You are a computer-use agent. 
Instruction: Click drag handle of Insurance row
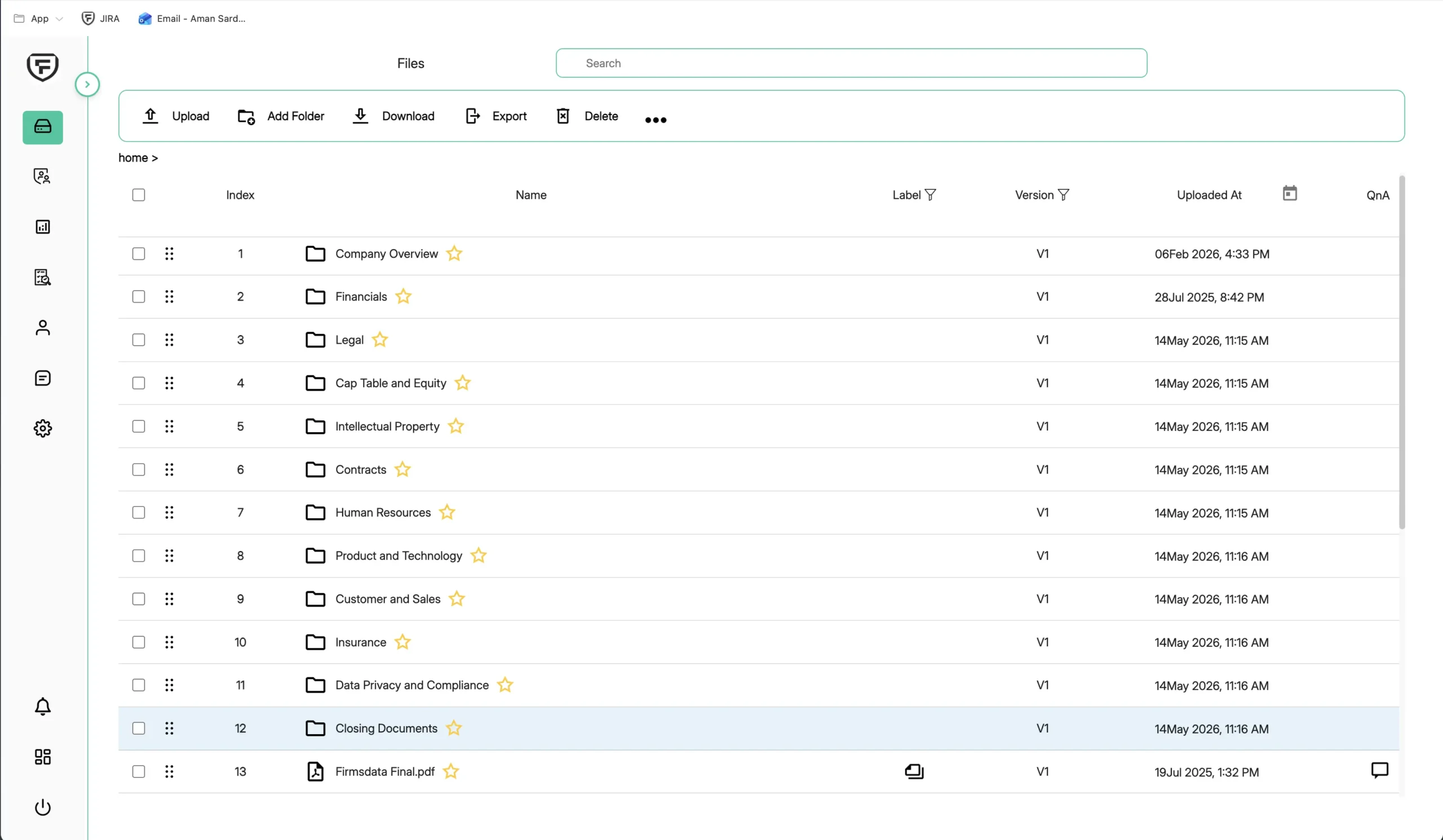[169, 642]
